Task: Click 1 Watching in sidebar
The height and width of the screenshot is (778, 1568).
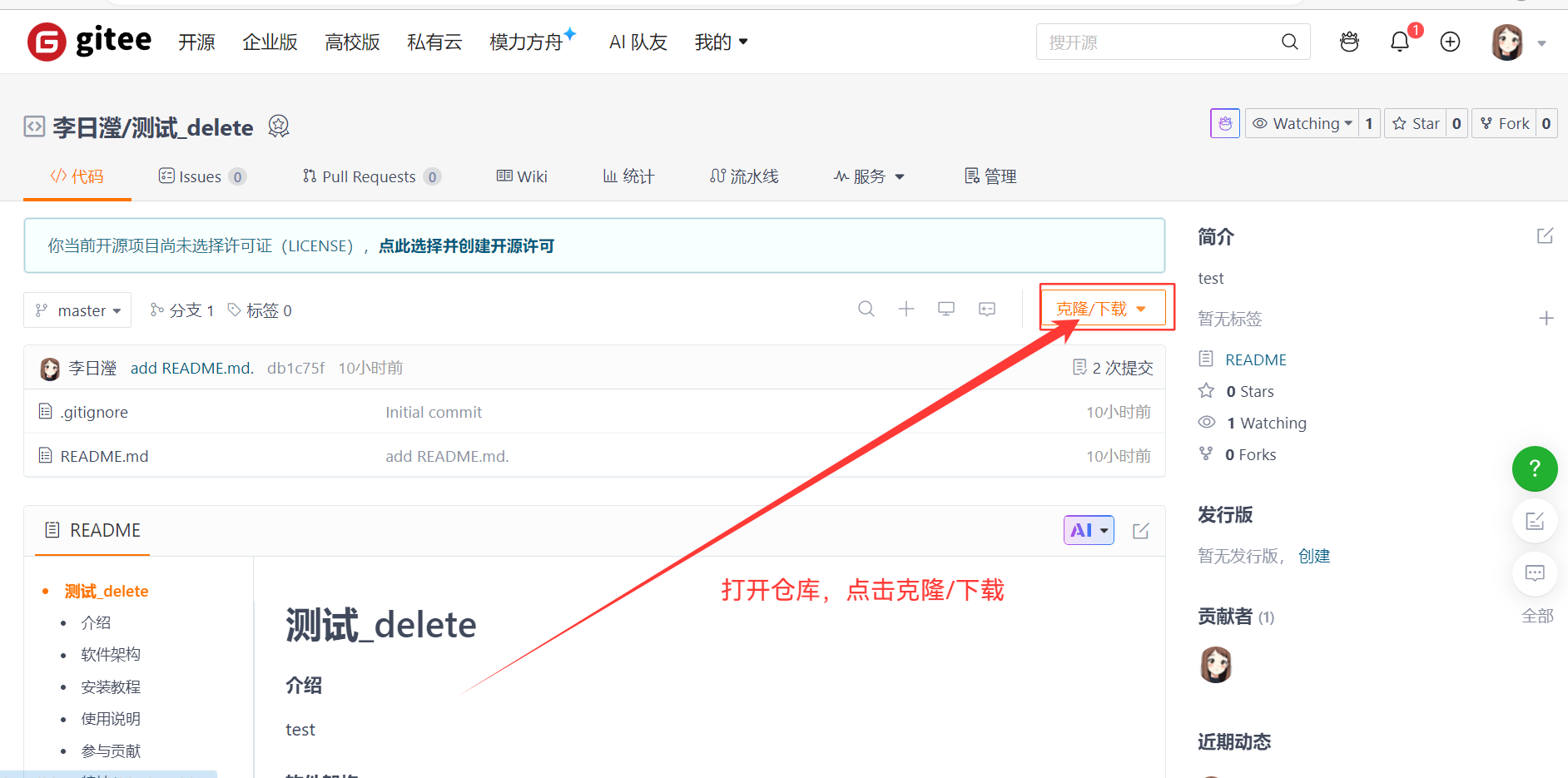Action: 1267,423
